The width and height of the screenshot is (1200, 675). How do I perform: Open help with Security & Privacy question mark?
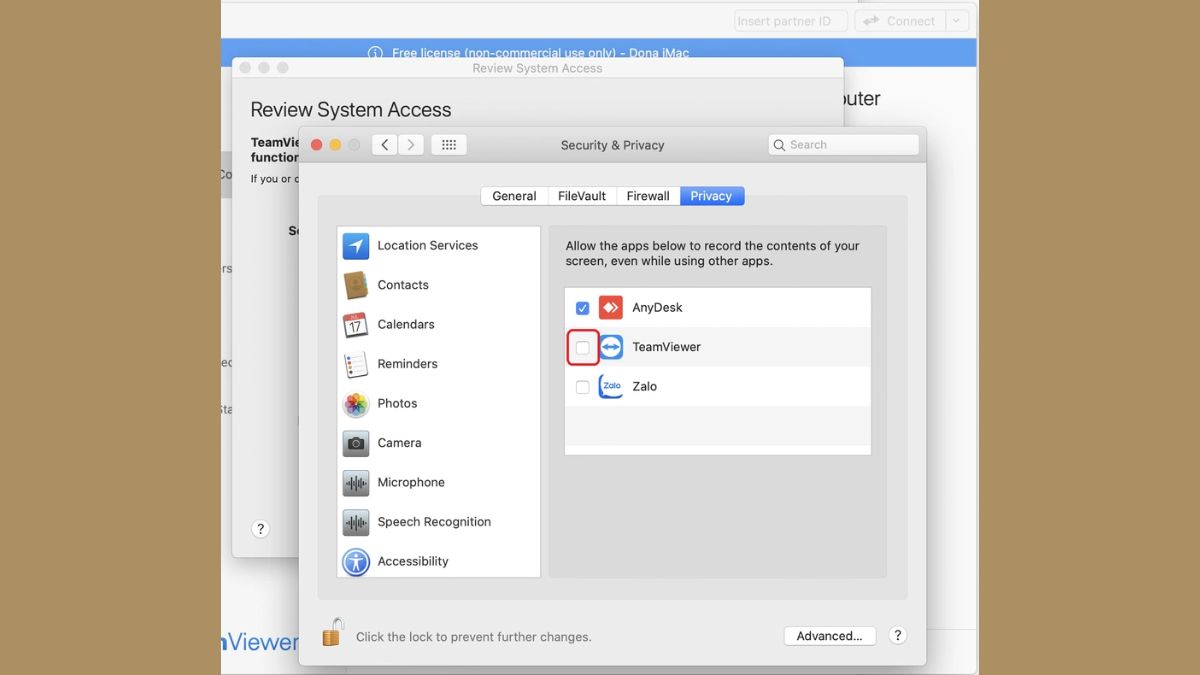pos(898,636)
